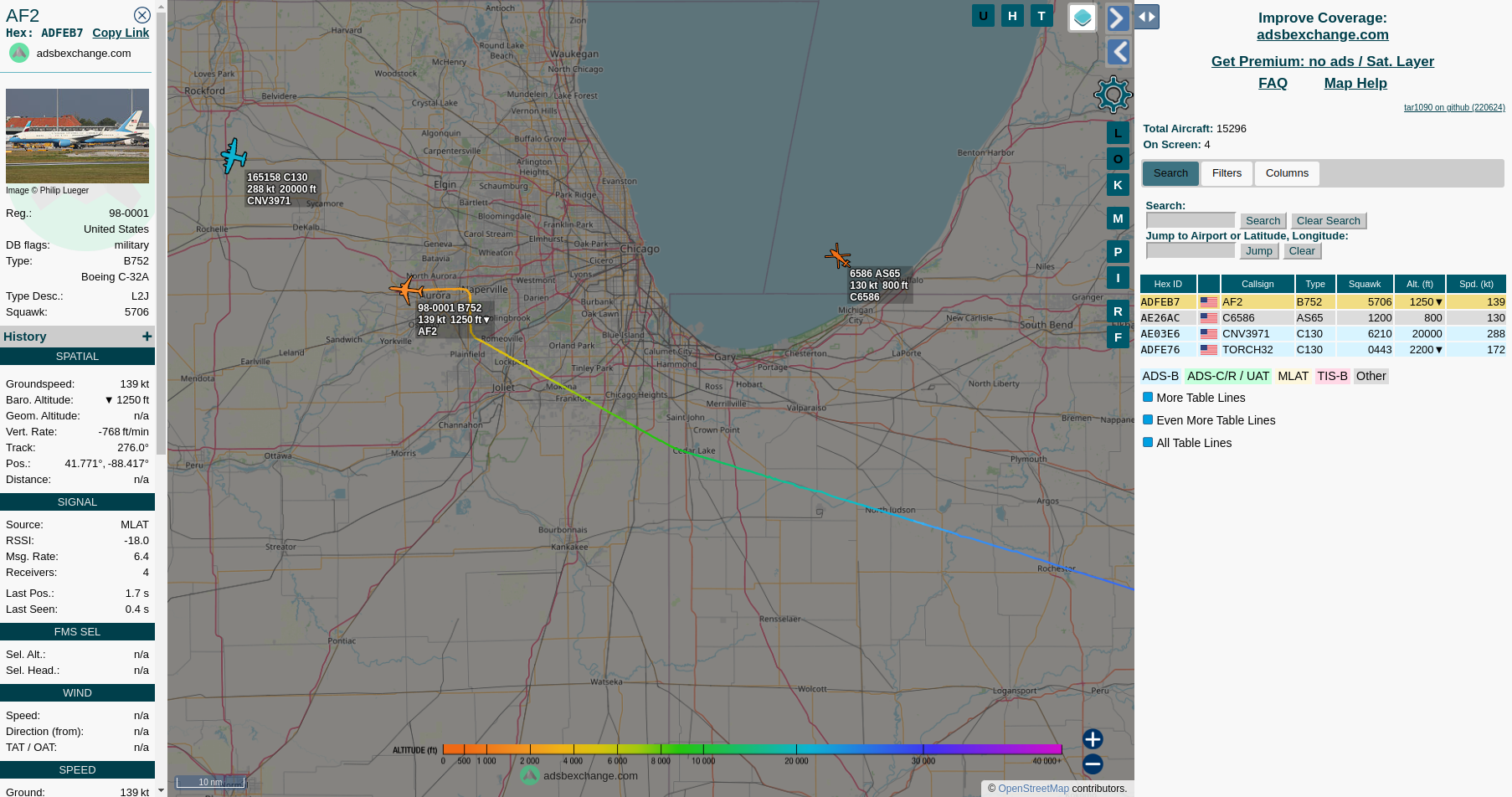Toggle the M map button
Viewport: 1512px width, 797px height.
pos(1118,218)
